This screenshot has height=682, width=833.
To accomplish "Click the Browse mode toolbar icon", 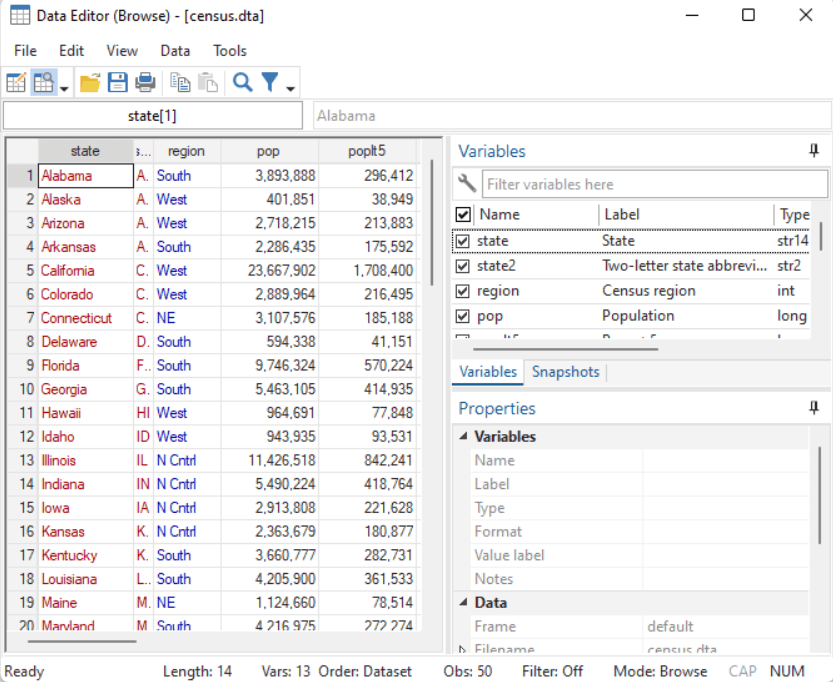I will pos(43,83).
